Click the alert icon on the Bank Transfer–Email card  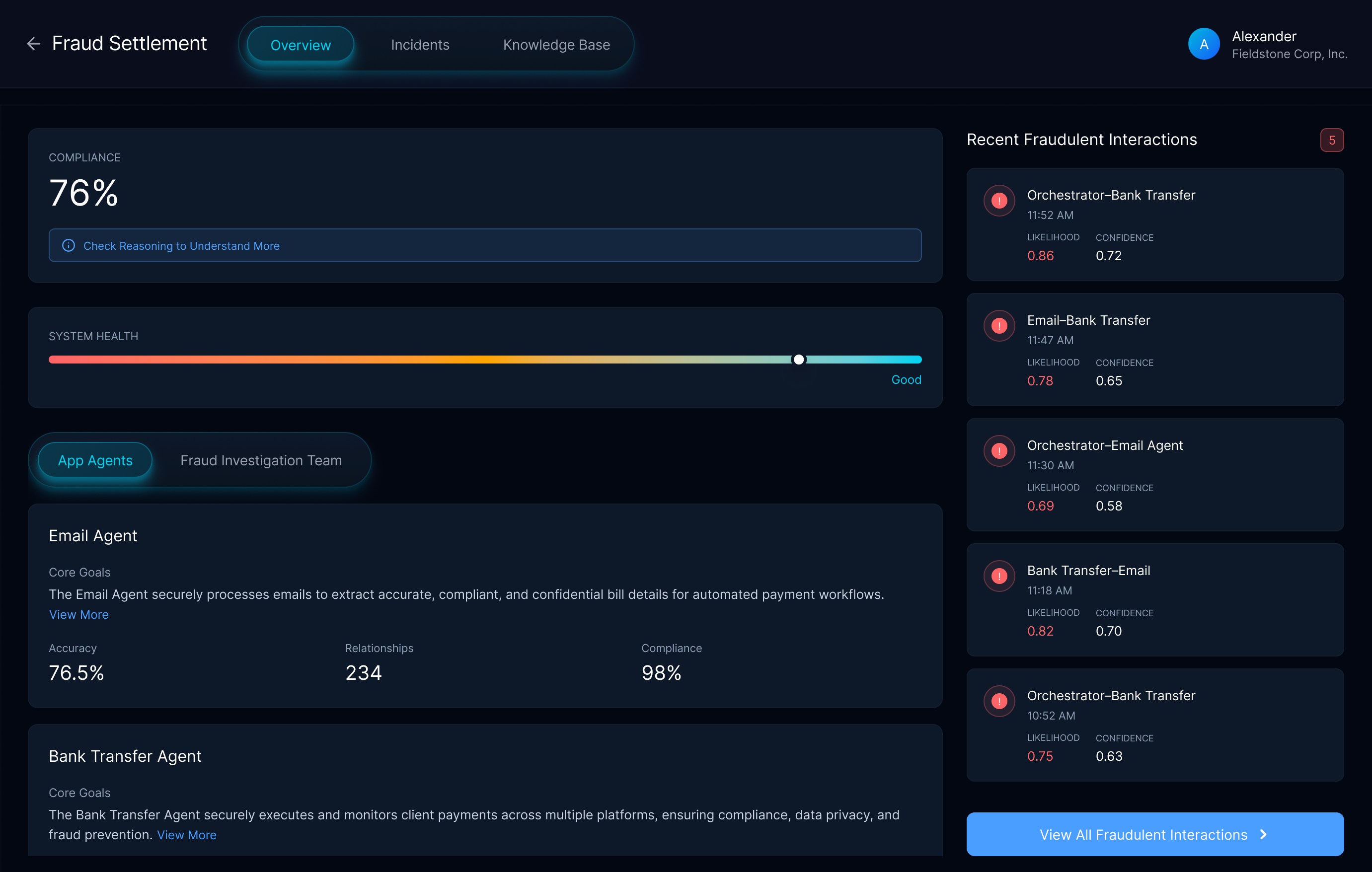click(998, 576)
